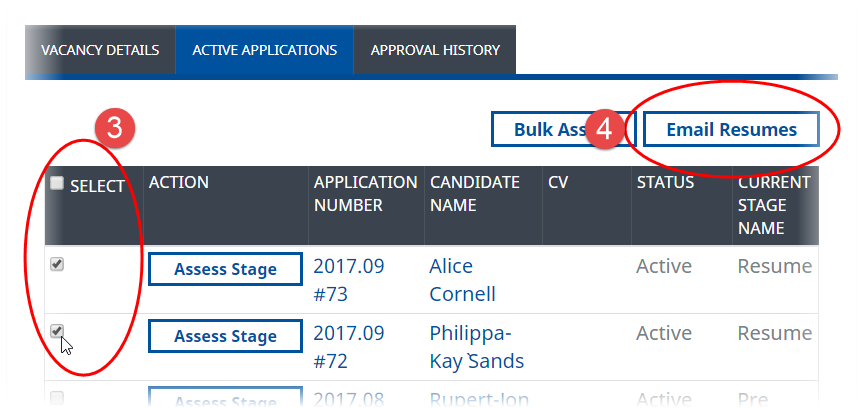The height and width of the screenshot is (408, 861).
Task: Open the Approval History tab
Action: (435, 50)
